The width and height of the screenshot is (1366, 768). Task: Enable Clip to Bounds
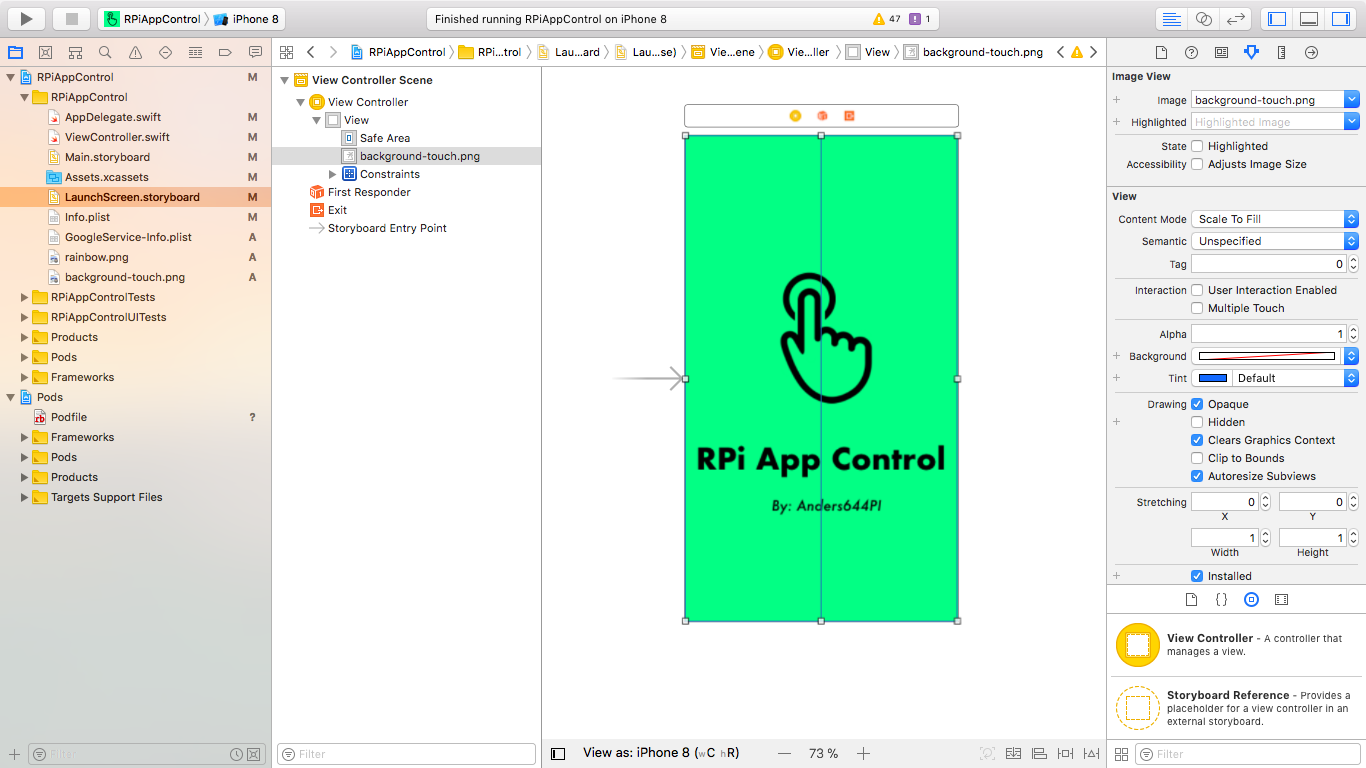(1197, 458)
